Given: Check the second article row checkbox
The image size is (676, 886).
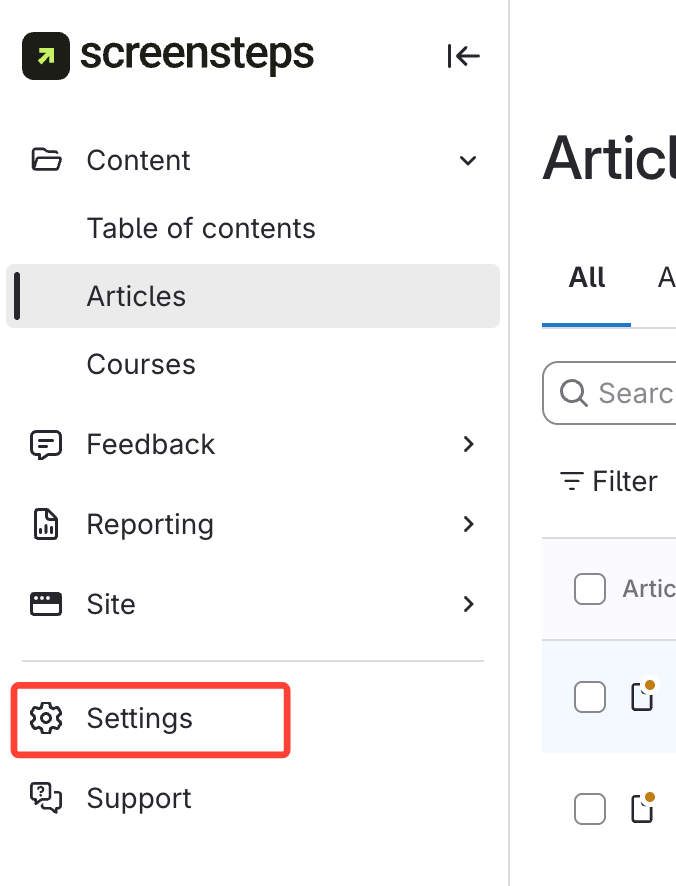Looking at the screenshot, I should pos(590,808).
